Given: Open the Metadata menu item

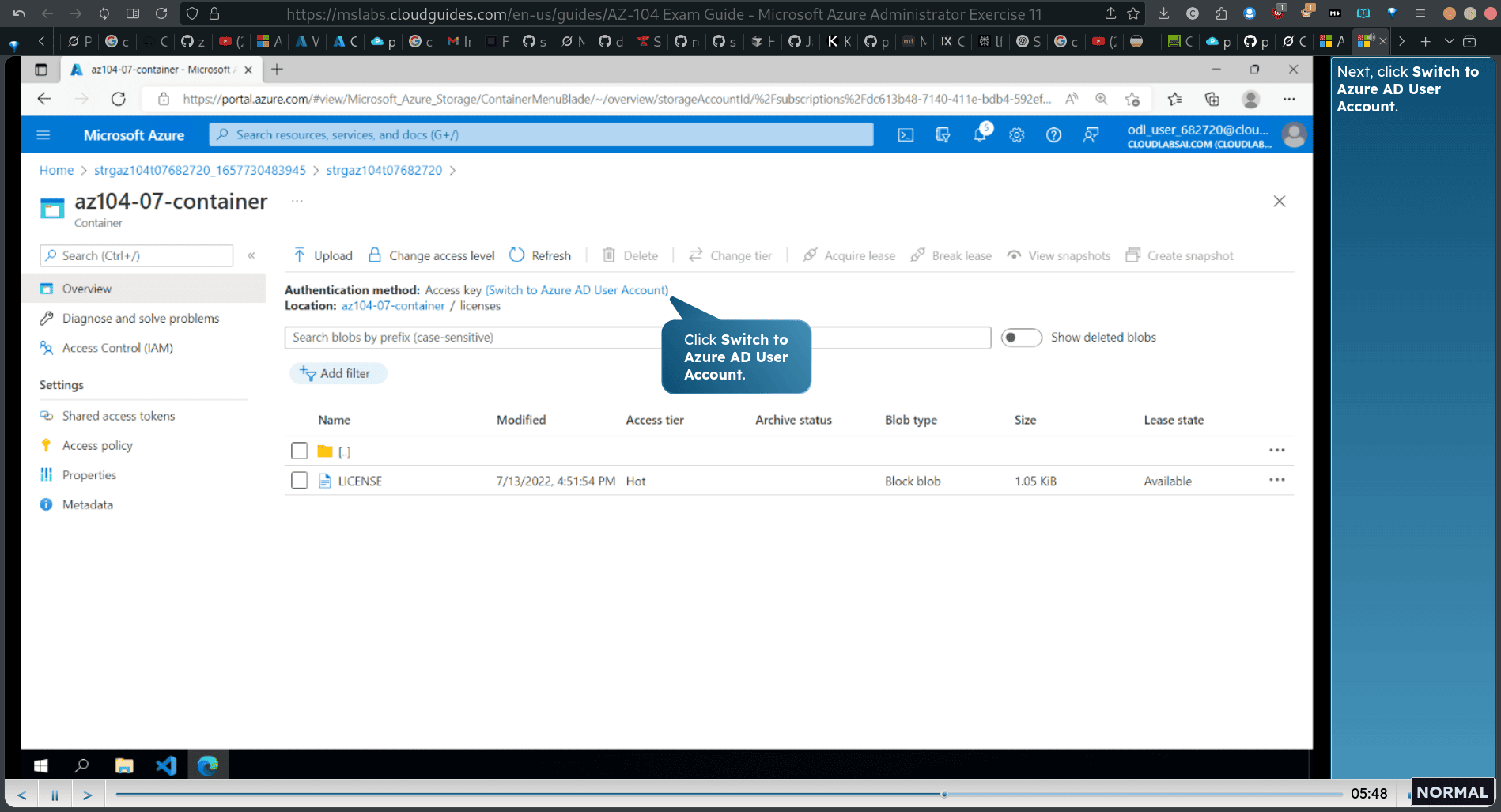Looking at the screenshot, I should pyautogui.click(x=87, y=504).
